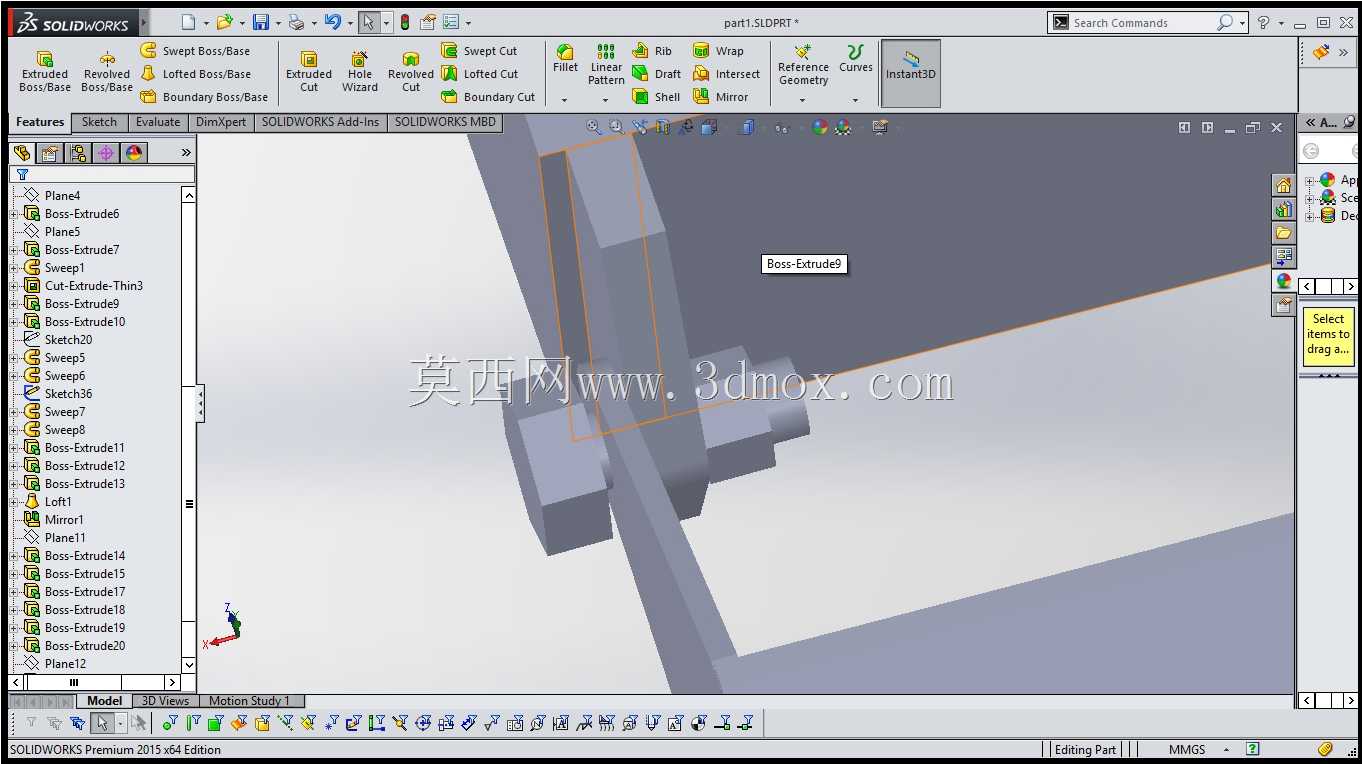Screen dimensions: 1362x764
Task: Activate the Lofted Boss/Base command
Action: tap(195, 74)
